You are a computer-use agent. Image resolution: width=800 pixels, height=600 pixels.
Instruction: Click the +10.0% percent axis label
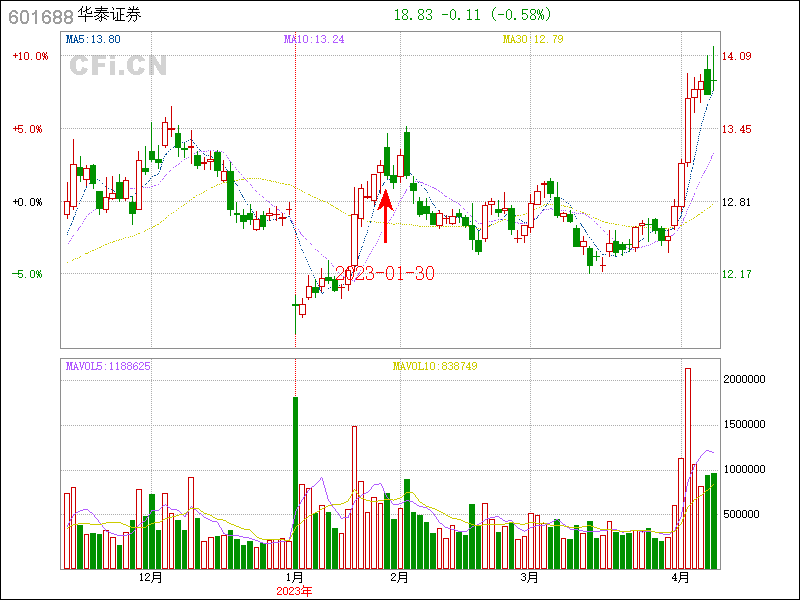(30, 56)
